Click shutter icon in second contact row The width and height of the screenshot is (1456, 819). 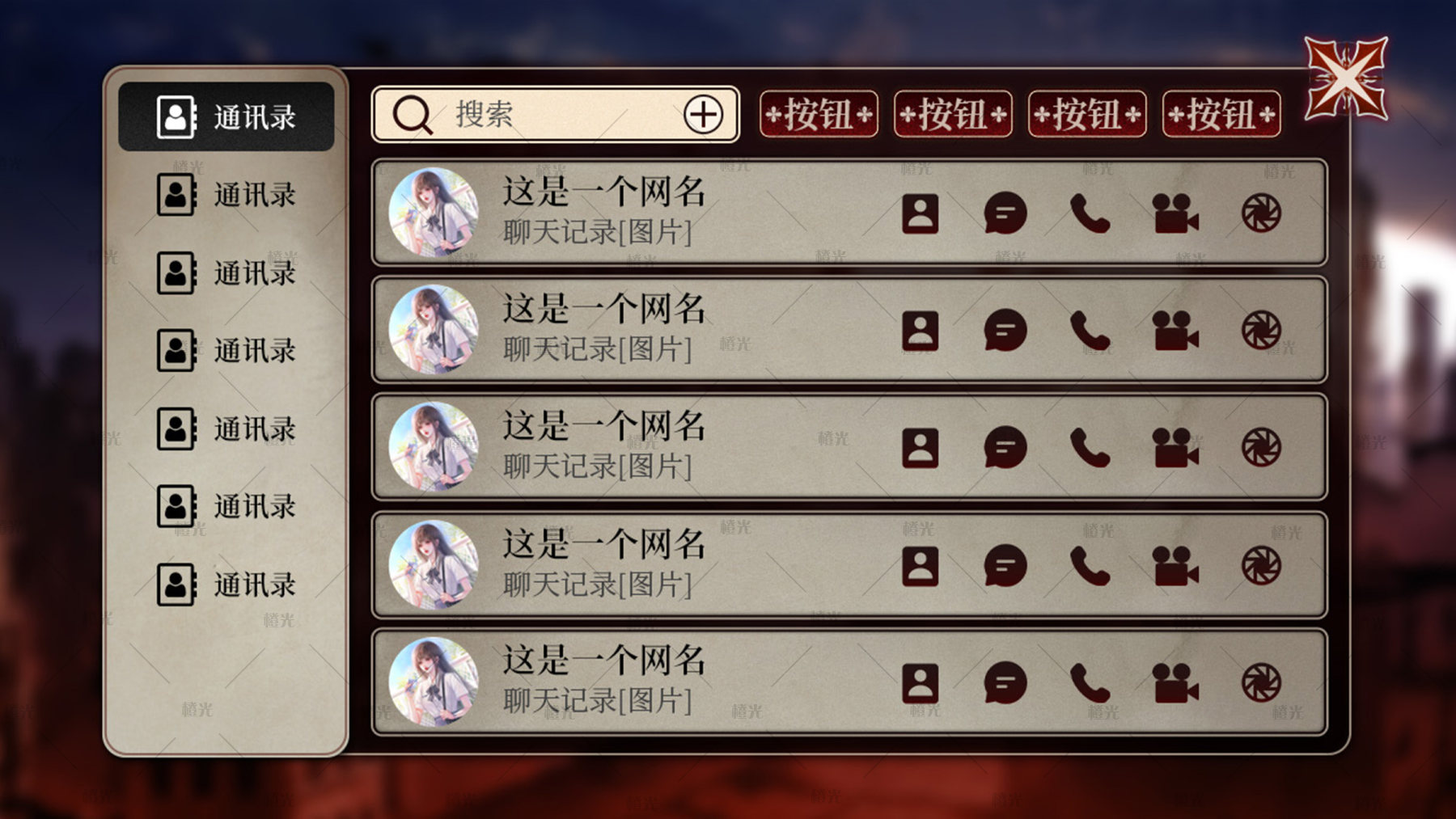1261,331
